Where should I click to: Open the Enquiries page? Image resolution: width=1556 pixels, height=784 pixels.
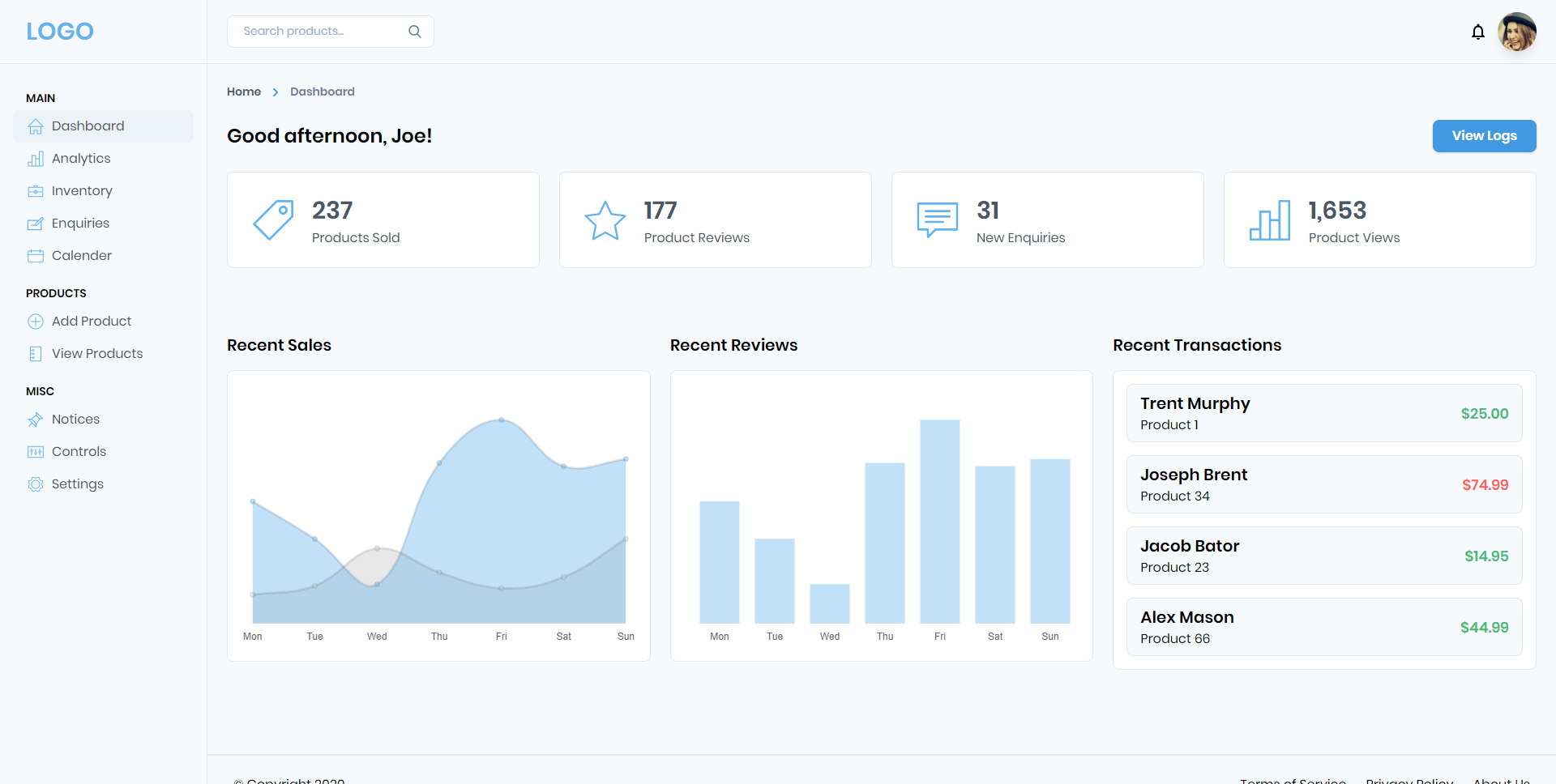click(80, 224)
